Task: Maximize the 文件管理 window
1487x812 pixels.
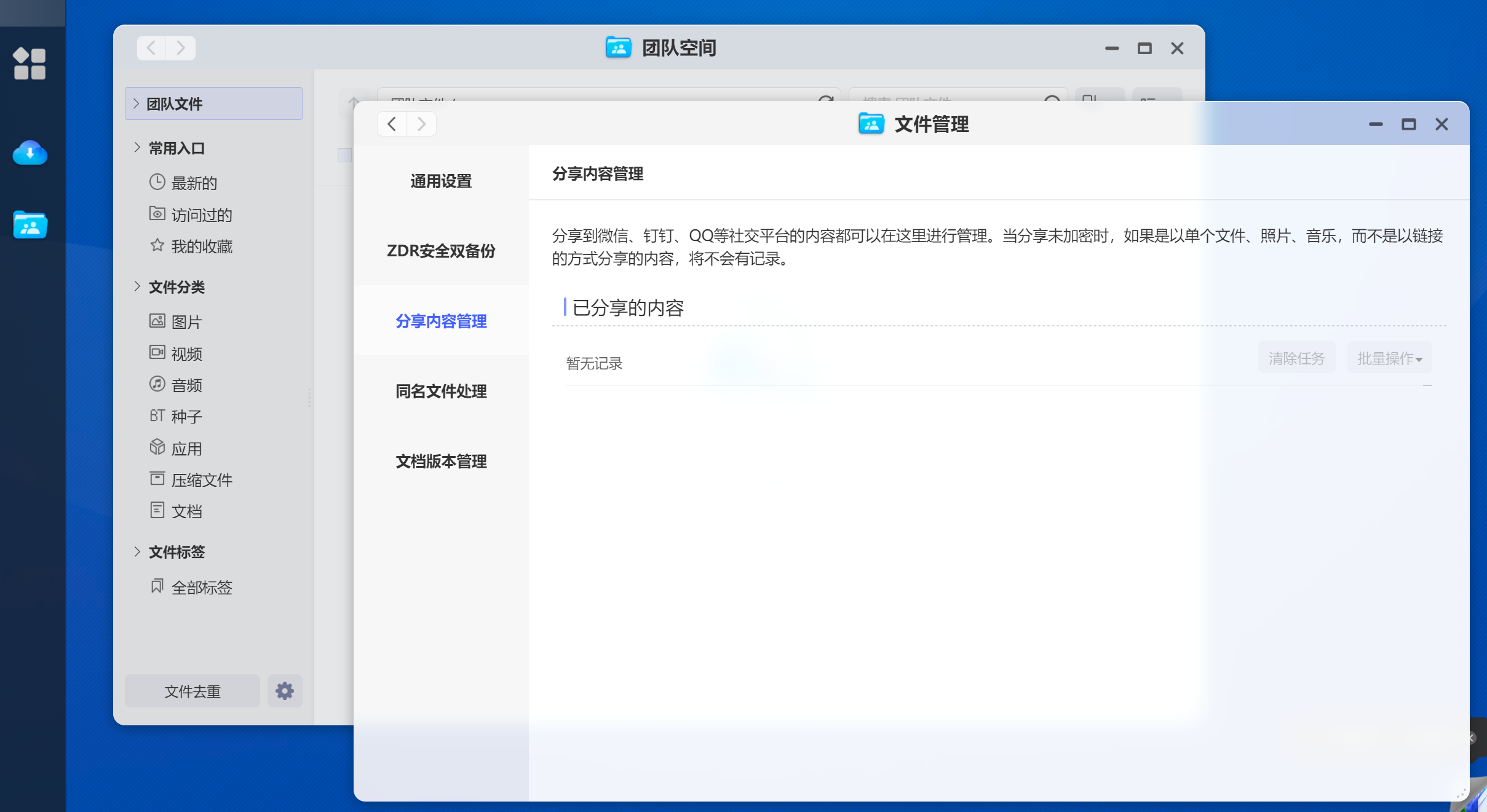Action: coord(1409,125)
